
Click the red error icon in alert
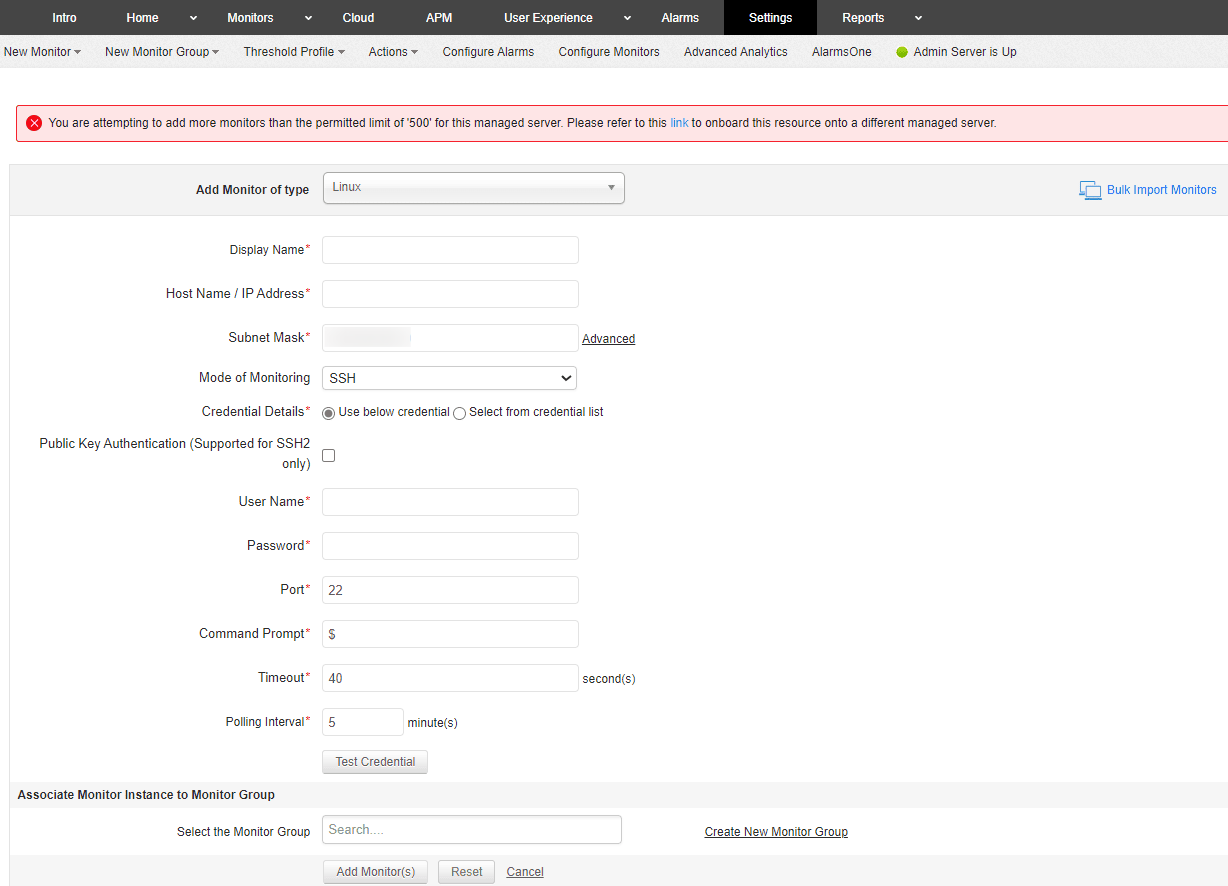tap(34, 123)
